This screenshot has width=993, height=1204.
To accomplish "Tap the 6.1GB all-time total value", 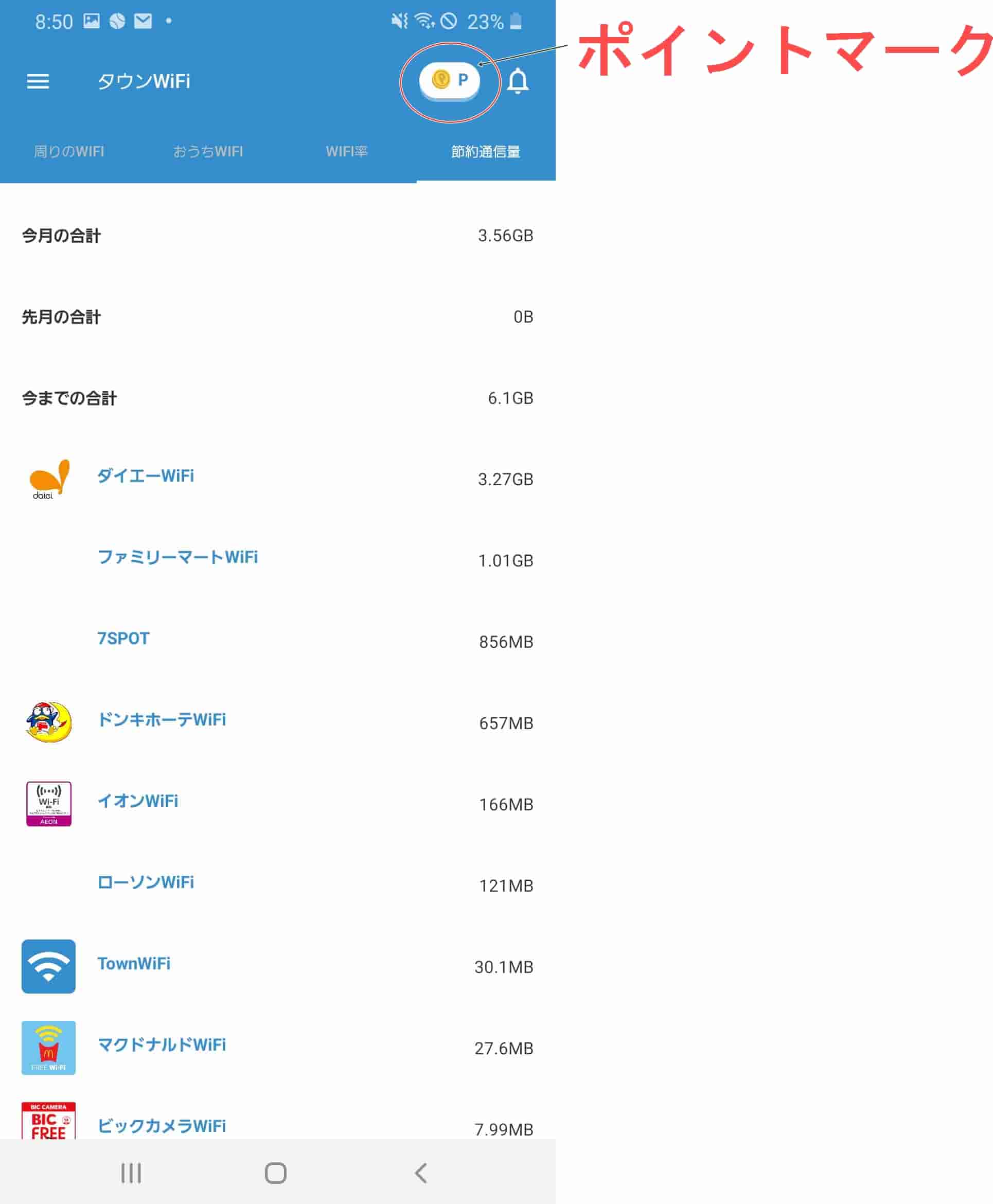I will [x=511, y=398].
